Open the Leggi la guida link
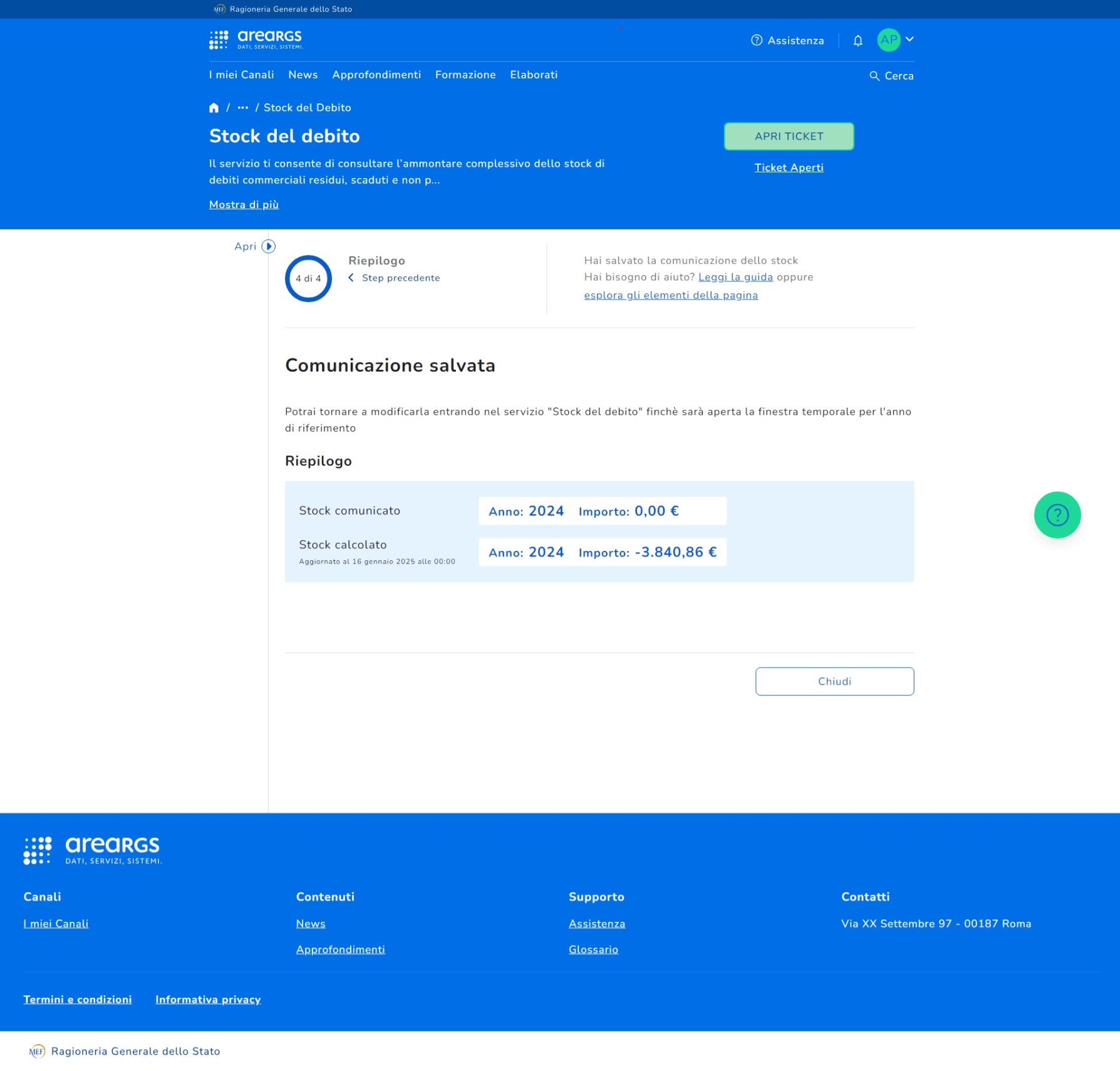 click(x=735, y=277)
